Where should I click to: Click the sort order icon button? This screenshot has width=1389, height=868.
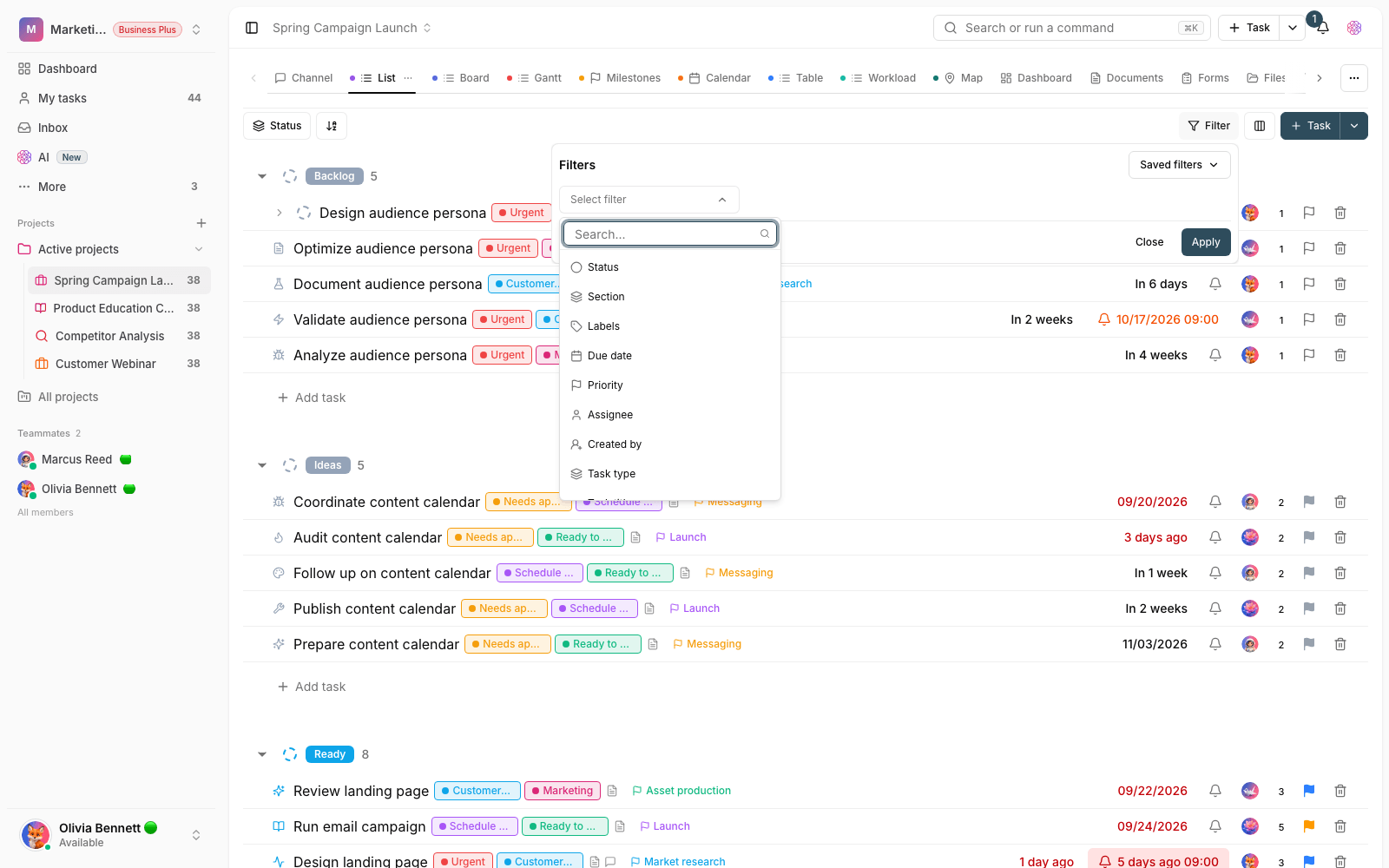pyautogui.click(x=332, y=126)
